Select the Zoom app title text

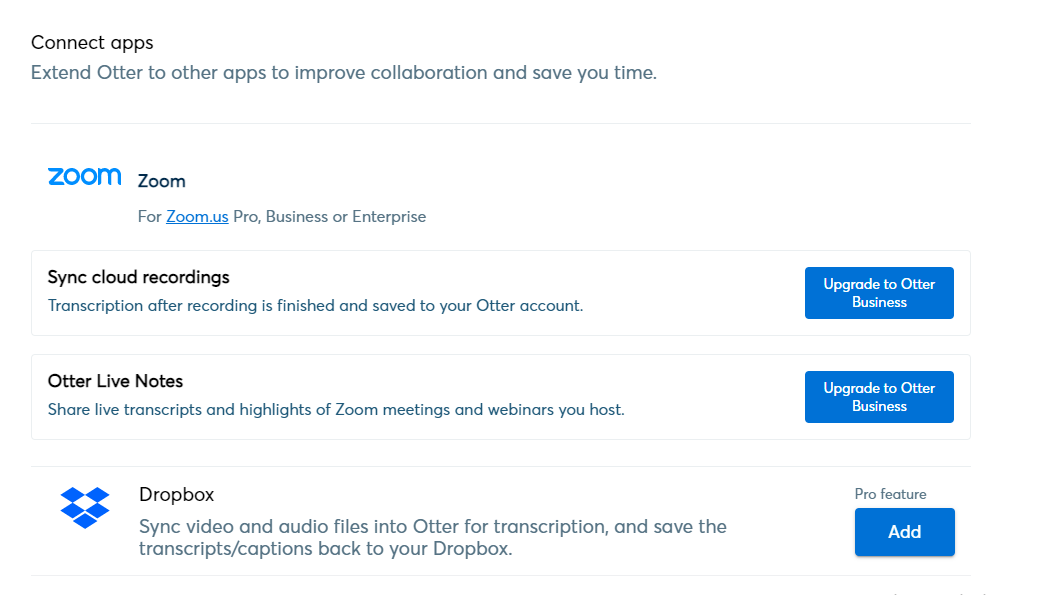162,181
